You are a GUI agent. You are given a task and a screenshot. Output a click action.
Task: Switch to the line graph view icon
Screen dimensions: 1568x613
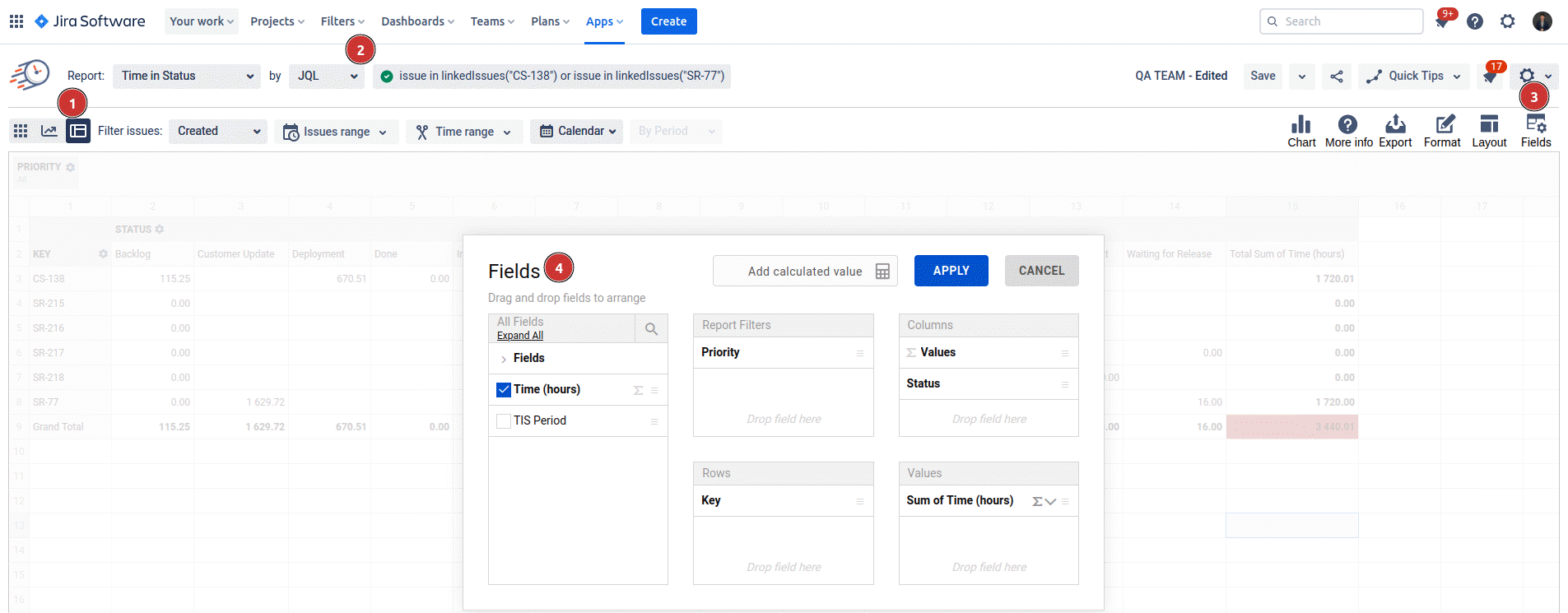click(x=49, y=131)
